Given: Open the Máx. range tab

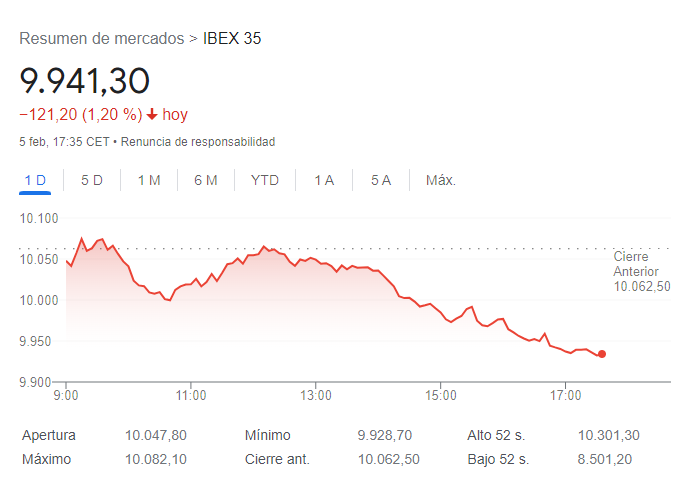Looking at the screenshot, I should (441, 180).
